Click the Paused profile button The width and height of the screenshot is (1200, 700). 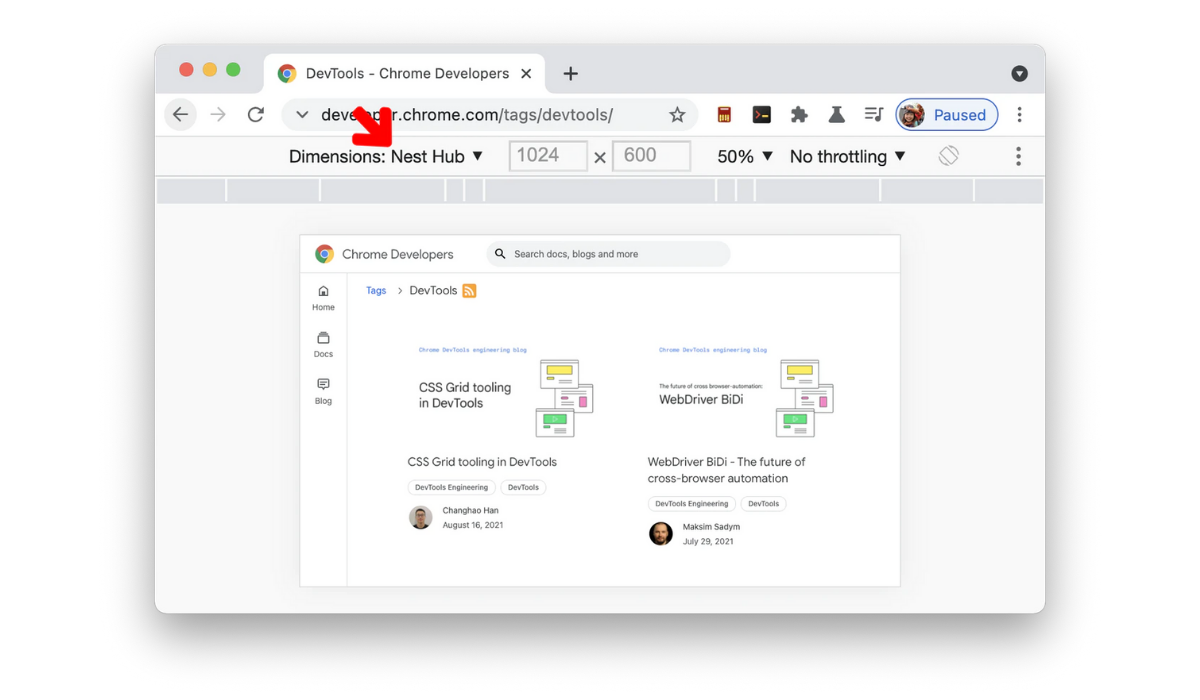pos(946,115)
